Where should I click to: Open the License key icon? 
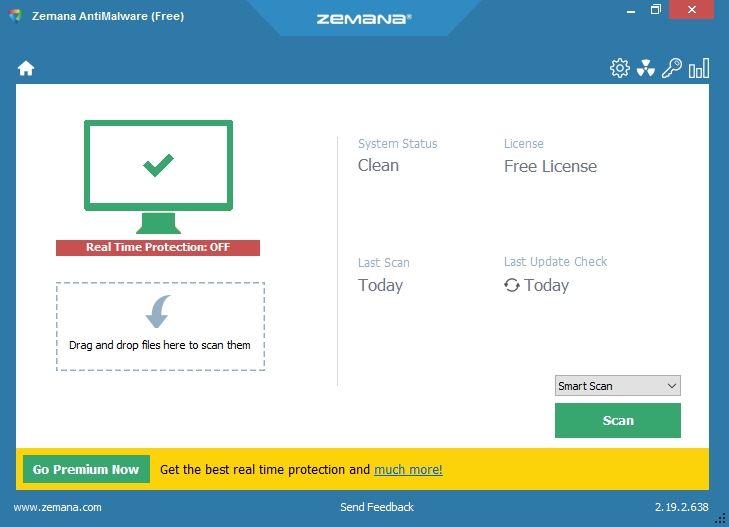[x=672, y=68]
